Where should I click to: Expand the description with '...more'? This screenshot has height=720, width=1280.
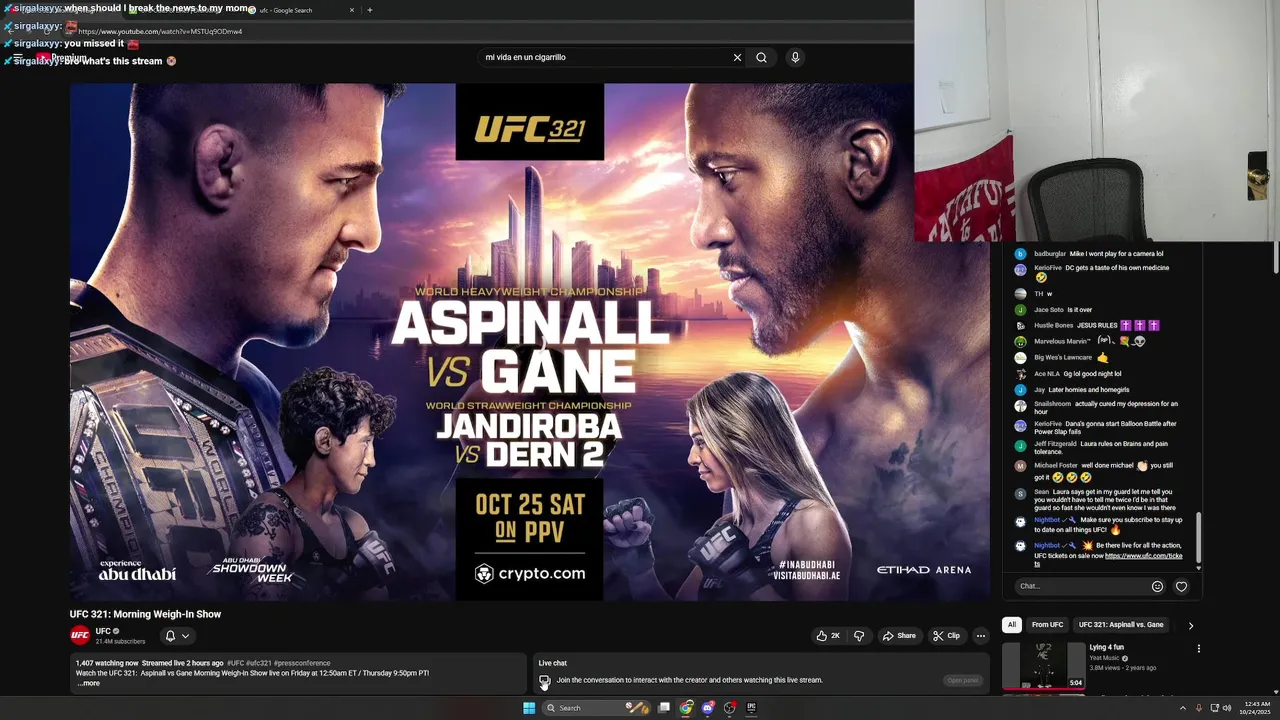point(89,683)
